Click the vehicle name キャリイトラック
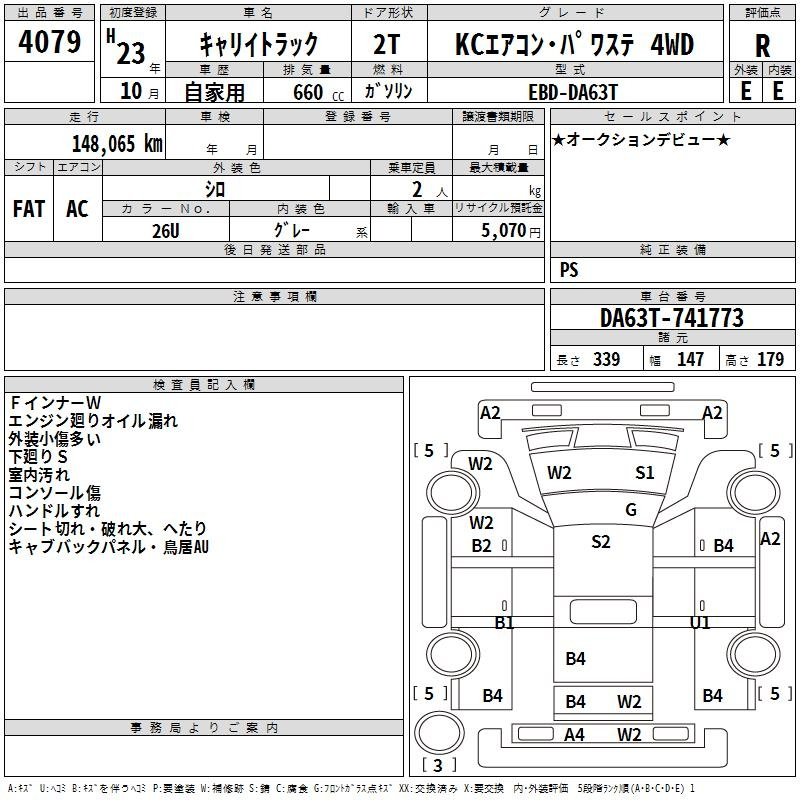The width and height of the screenshot is (800, 800). tap(259, 44)
